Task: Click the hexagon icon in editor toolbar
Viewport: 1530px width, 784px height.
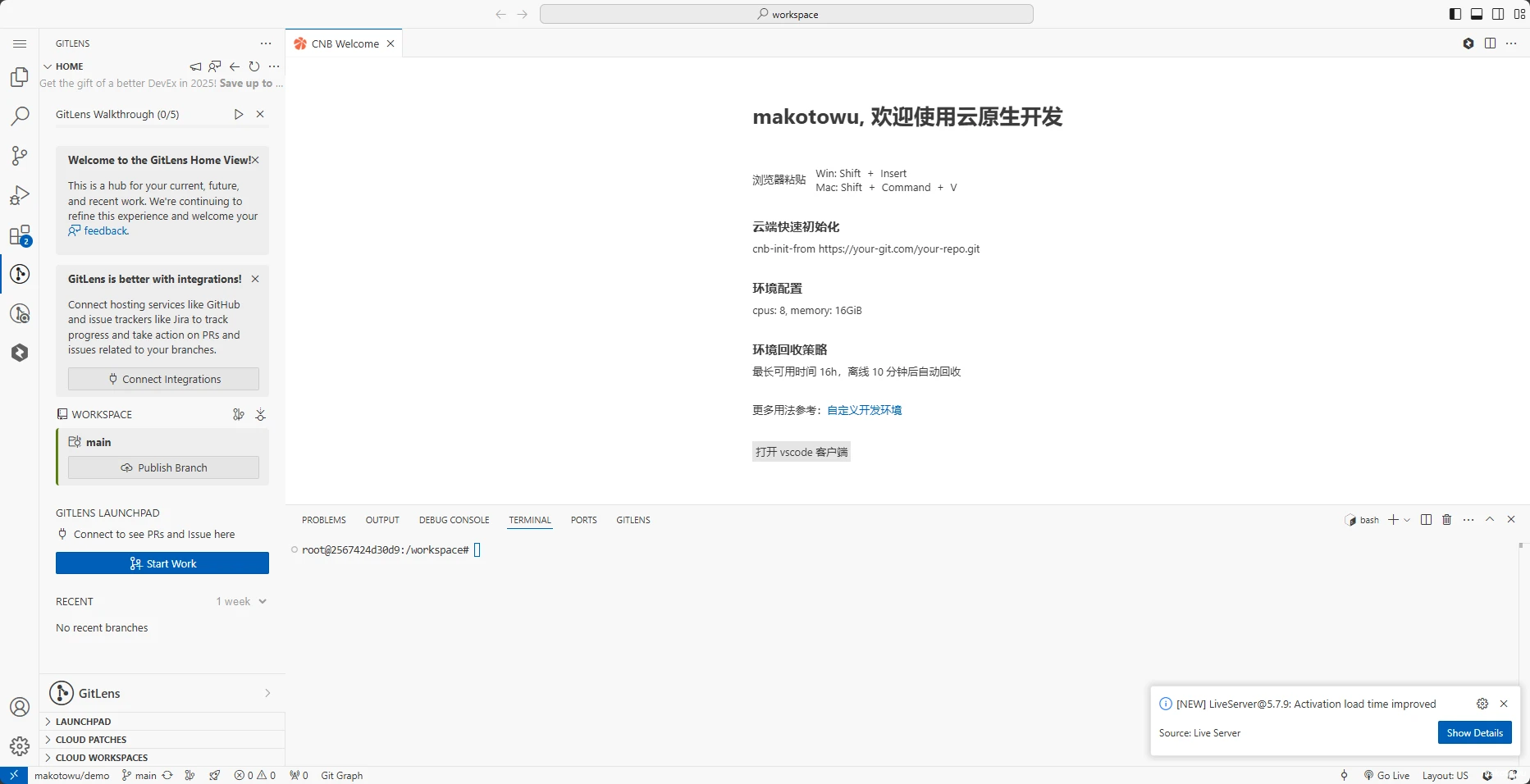Action: pos(1468,43)
